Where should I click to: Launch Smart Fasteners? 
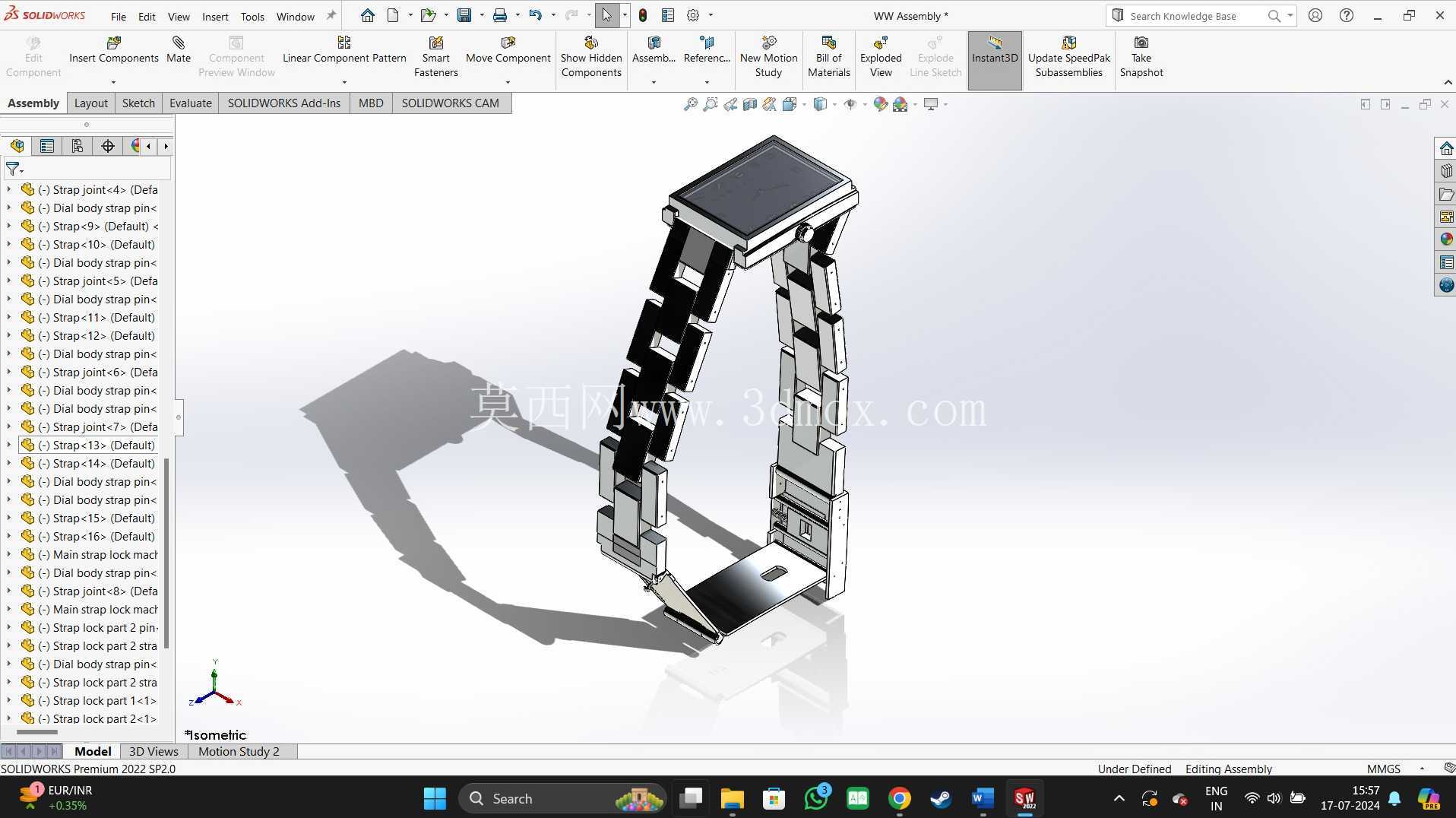436,57
